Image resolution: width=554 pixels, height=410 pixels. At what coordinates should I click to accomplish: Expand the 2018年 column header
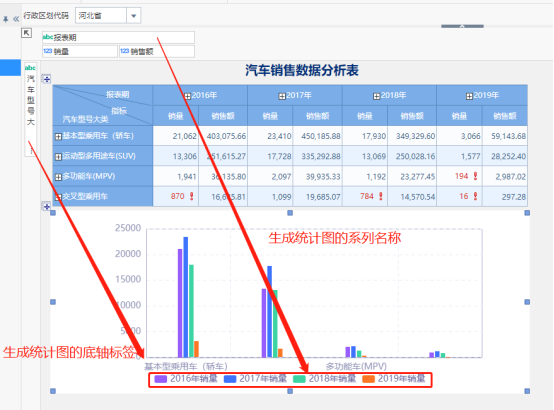[376, 96]
